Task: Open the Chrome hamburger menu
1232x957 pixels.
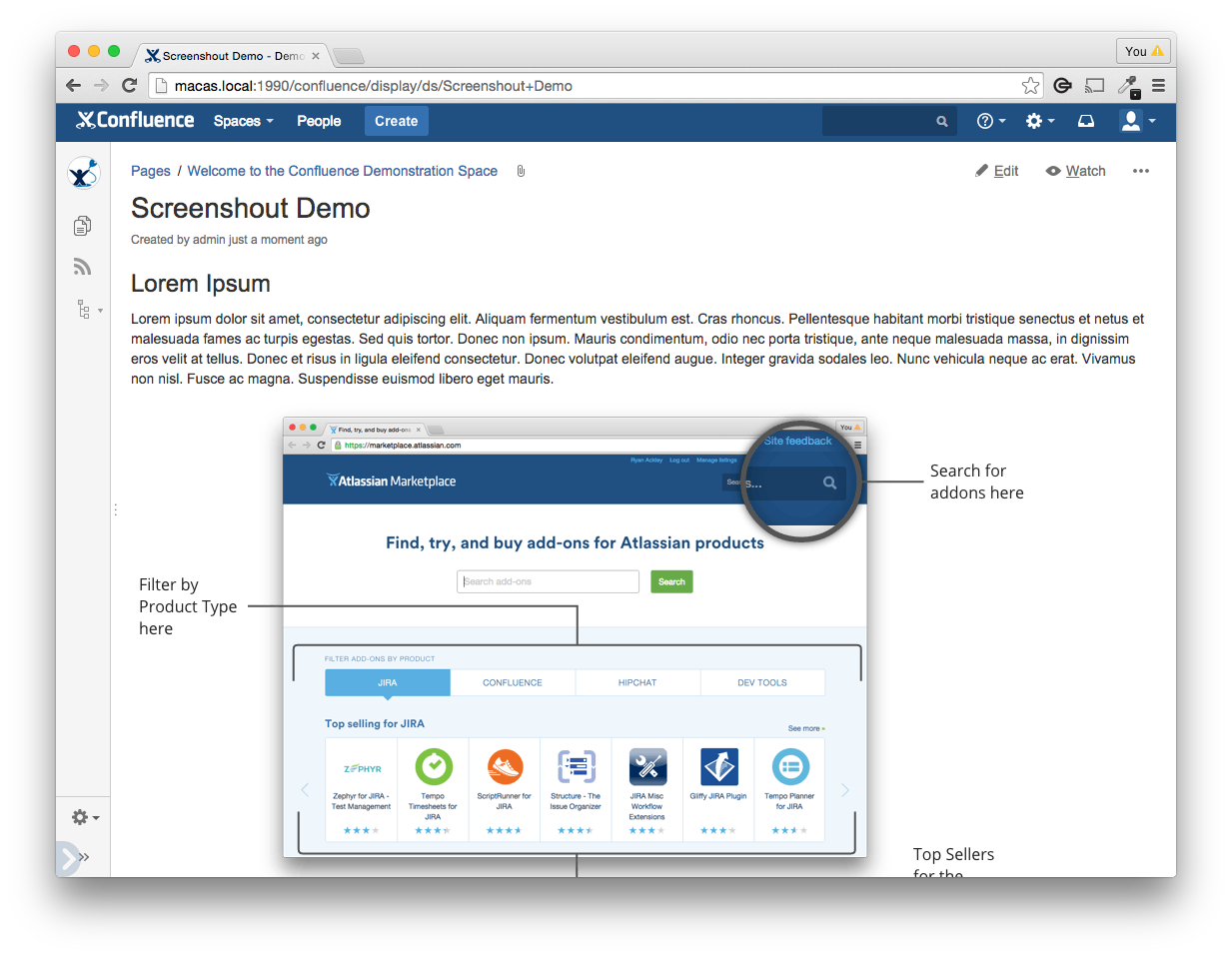Action: click(1159, 86)
